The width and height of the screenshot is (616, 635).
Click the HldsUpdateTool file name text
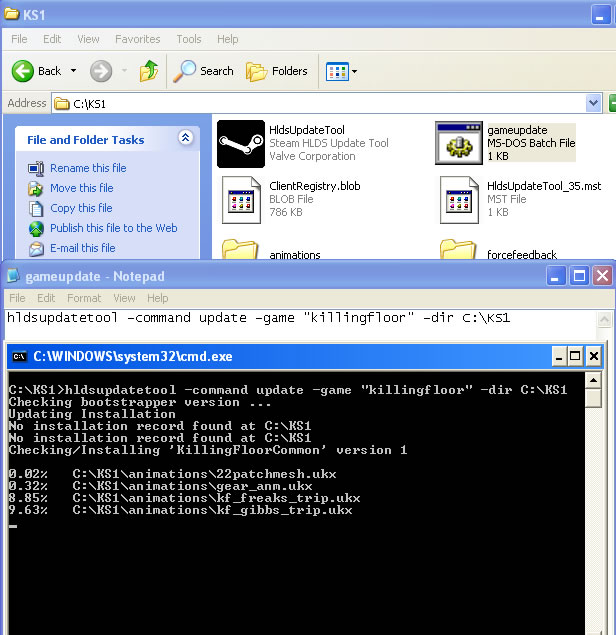pyautogui.click(x=307, y=130)
